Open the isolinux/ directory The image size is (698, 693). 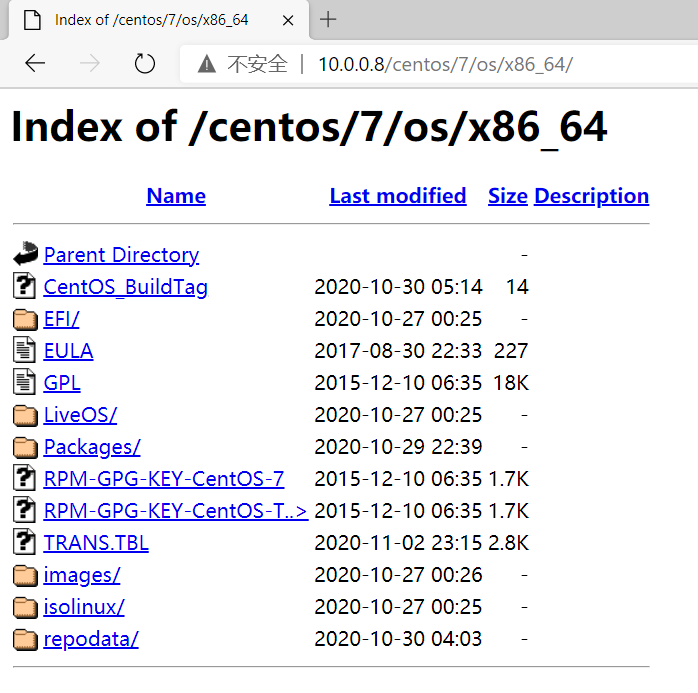coord(84,608)
